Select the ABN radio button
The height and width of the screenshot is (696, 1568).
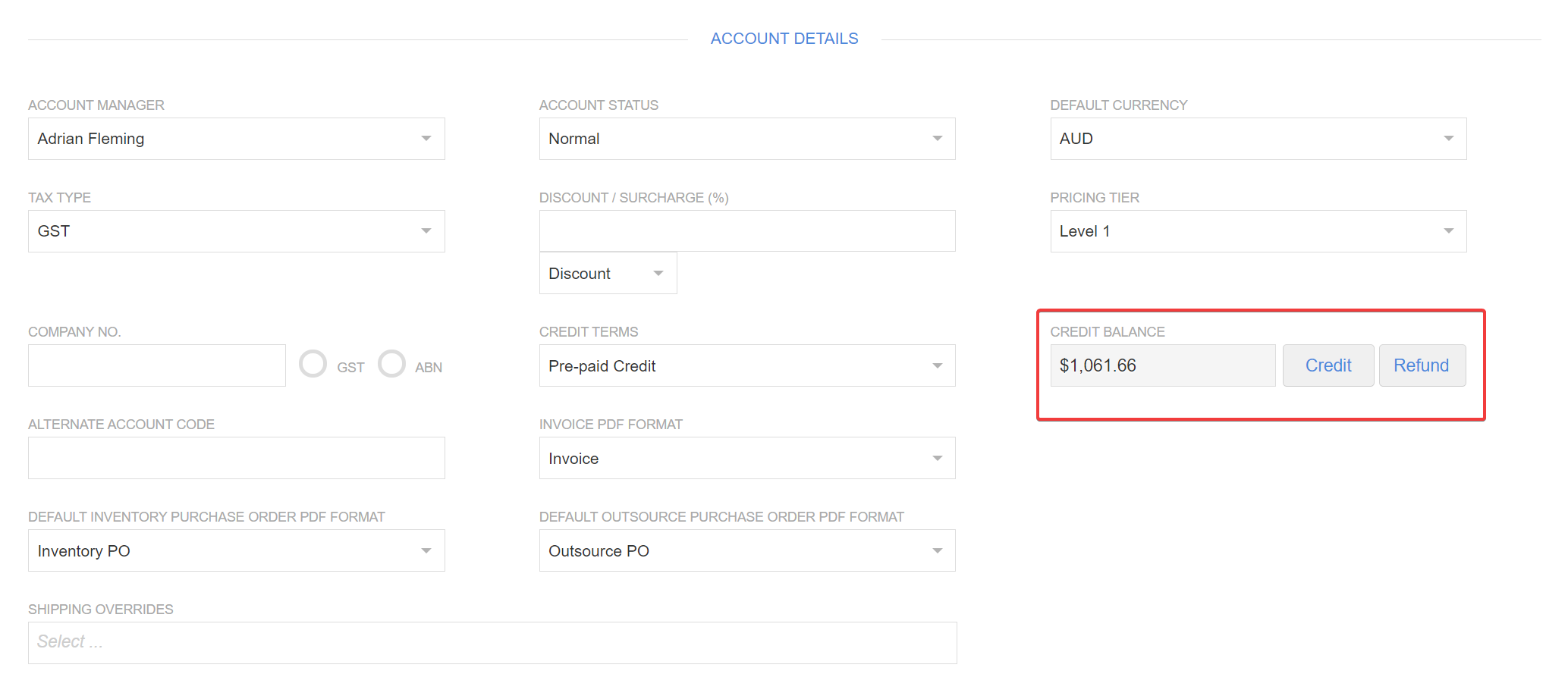391,364
